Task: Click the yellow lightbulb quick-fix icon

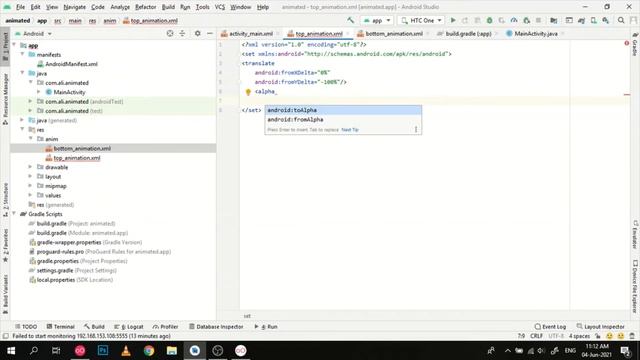Action: [248, 92]
